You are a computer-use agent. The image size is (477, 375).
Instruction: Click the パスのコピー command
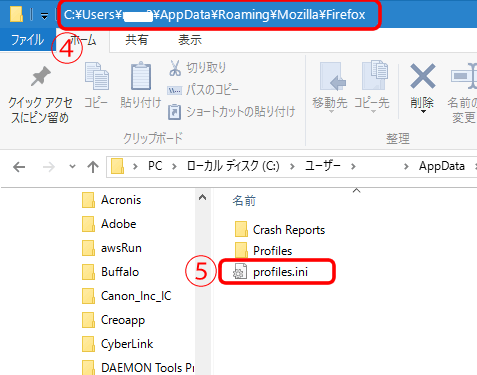point(203,90)
